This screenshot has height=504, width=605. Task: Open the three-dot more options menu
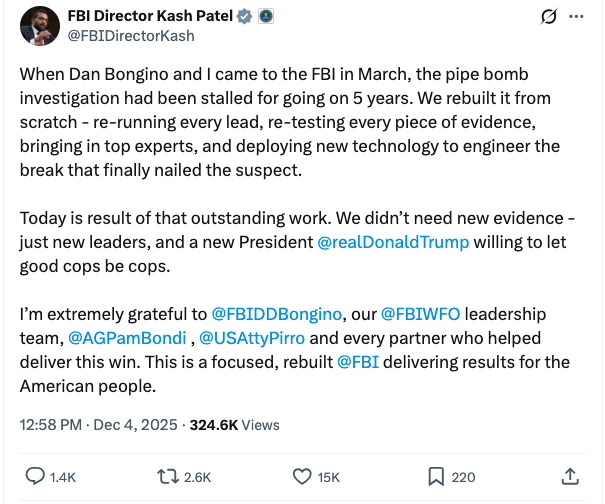tap(576, 17)
